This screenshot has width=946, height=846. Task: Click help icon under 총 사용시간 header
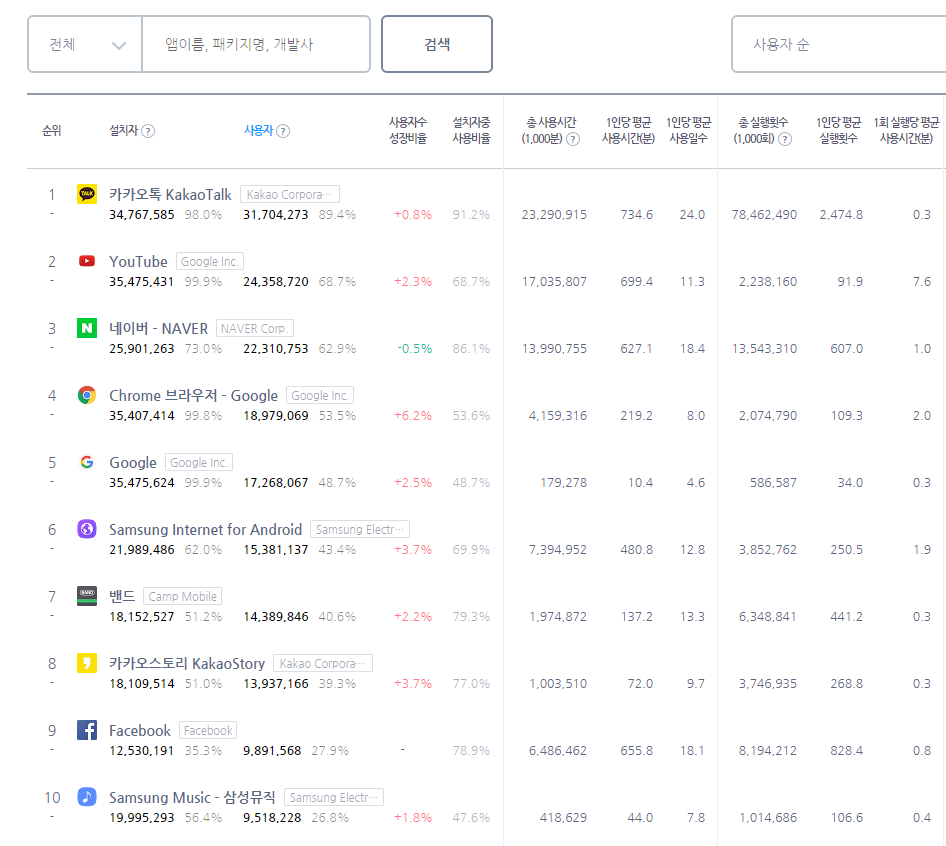click(573, 139)
